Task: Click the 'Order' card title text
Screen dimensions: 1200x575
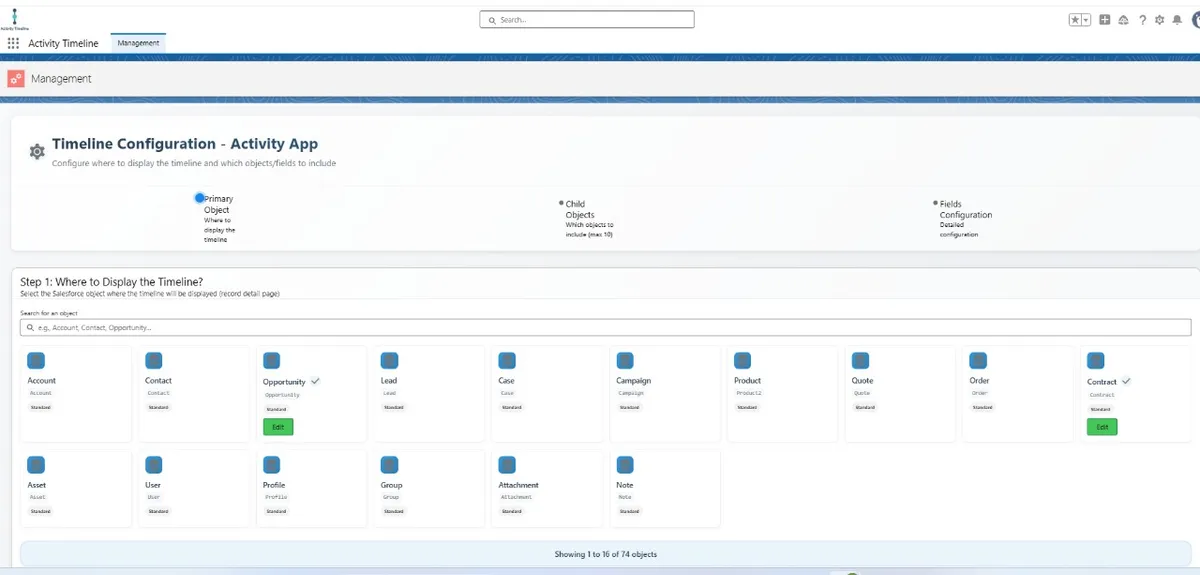Action: click(979, 381)
